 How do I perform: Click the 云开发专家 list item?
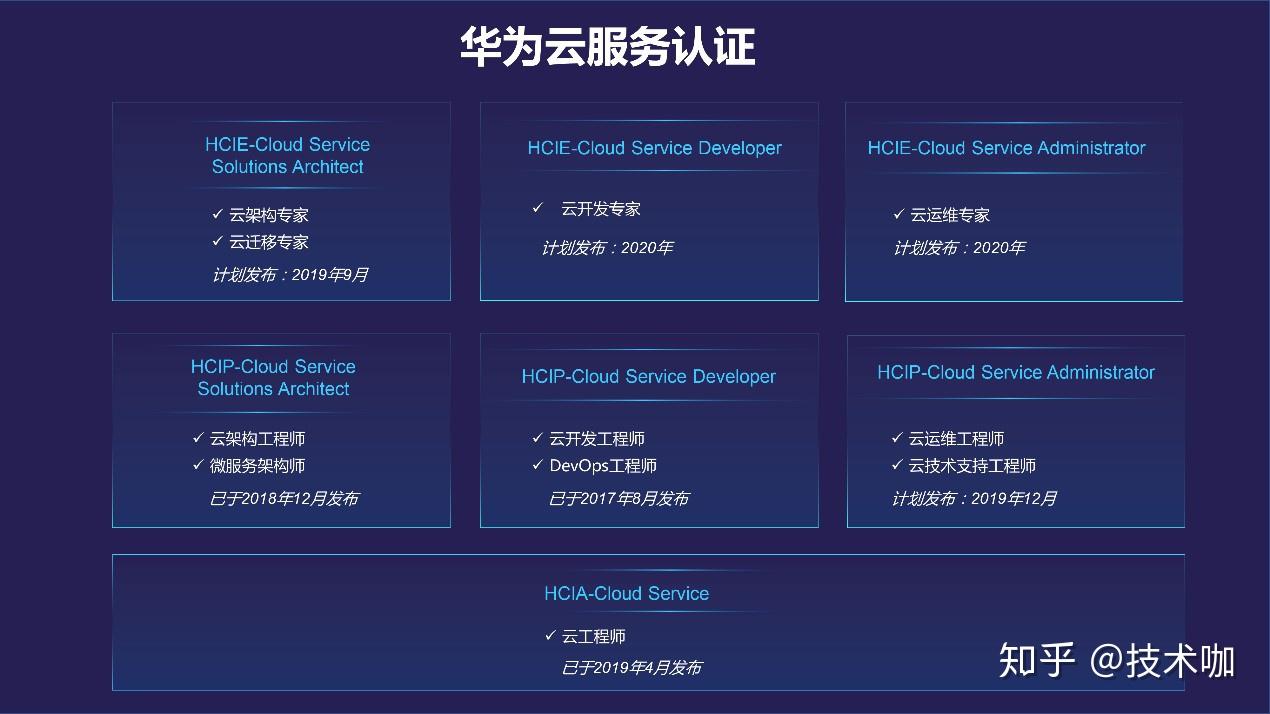click(x=601, y=209)
